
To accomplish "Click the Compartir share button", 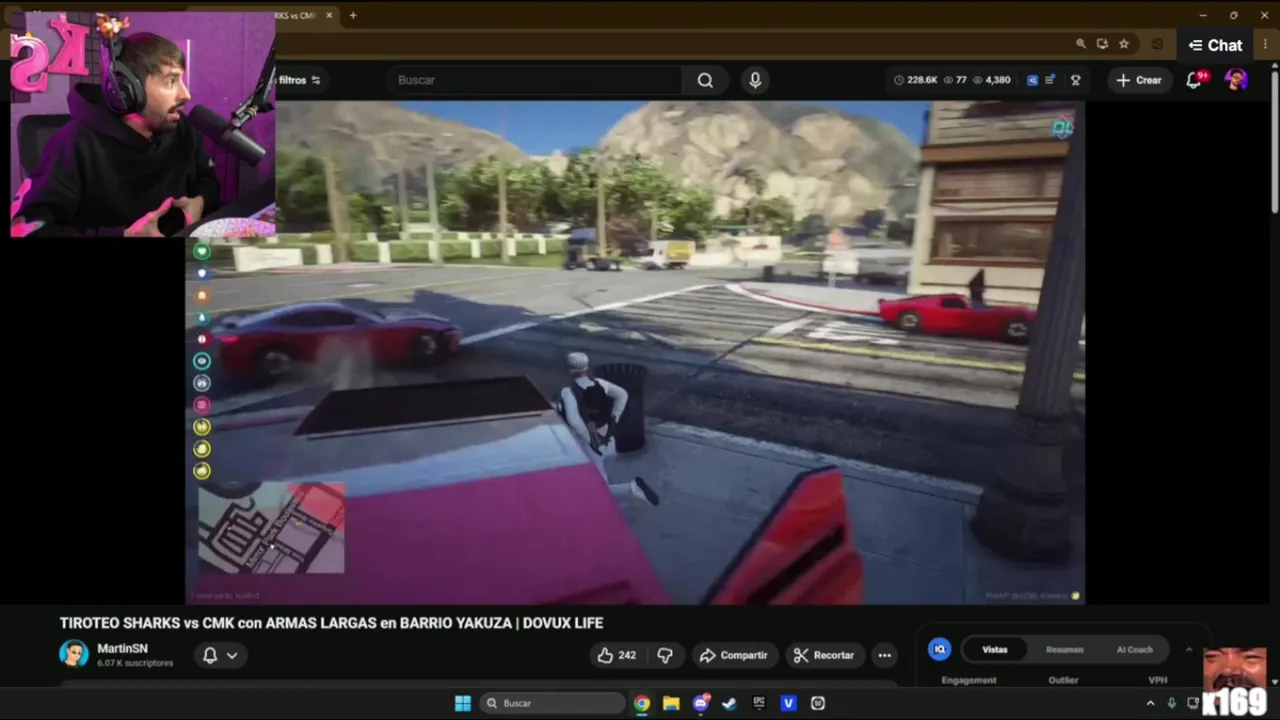I will click(x=733, y=655).
